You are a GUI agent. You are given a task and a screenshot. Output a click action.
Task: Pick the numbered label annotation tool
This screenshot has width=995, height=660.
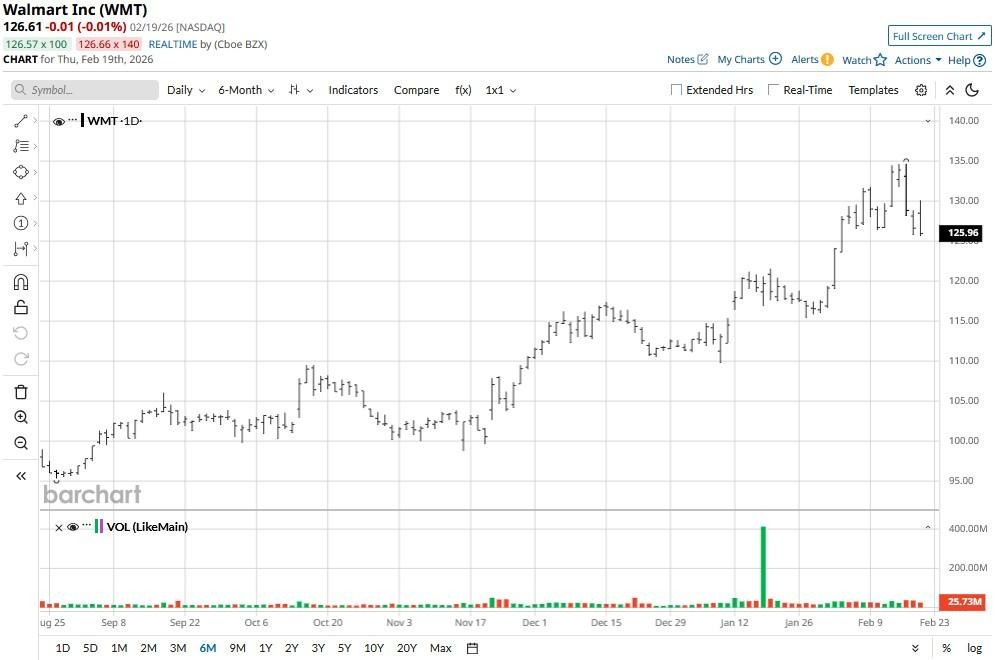point(20,223)
